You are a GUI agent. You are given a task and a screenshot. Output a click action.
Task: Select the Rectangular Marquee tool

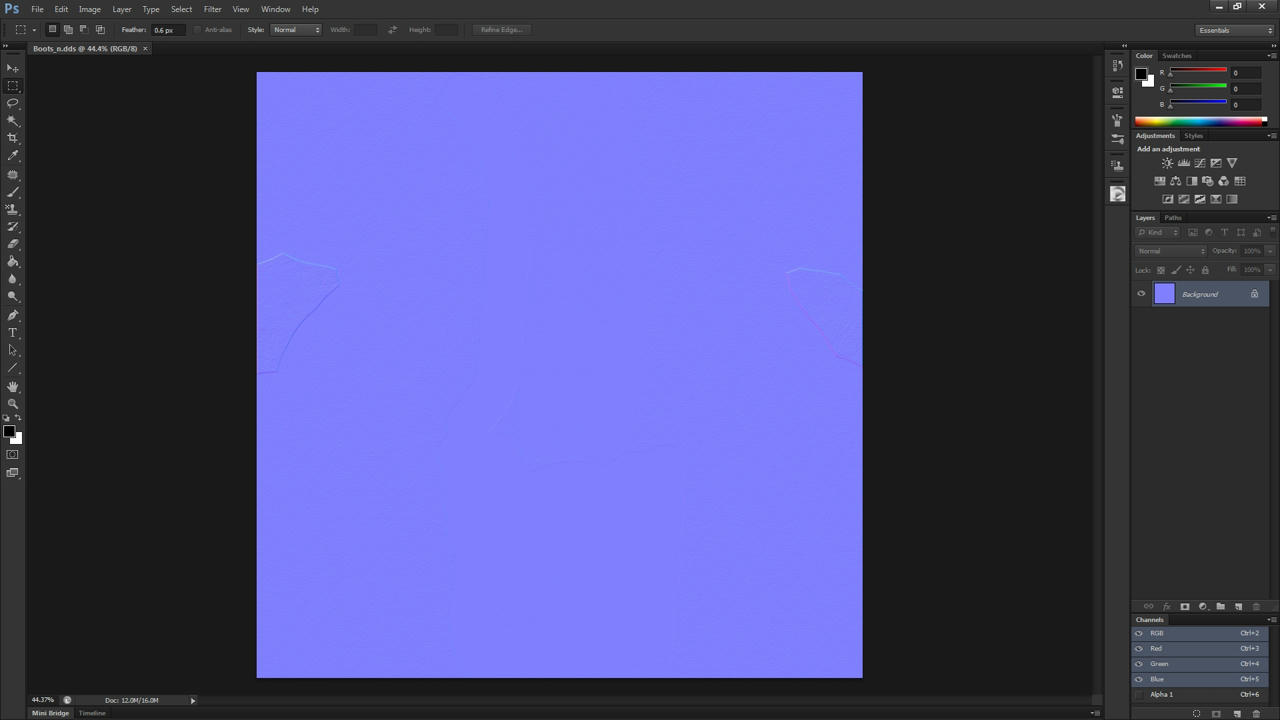(13, 86)
